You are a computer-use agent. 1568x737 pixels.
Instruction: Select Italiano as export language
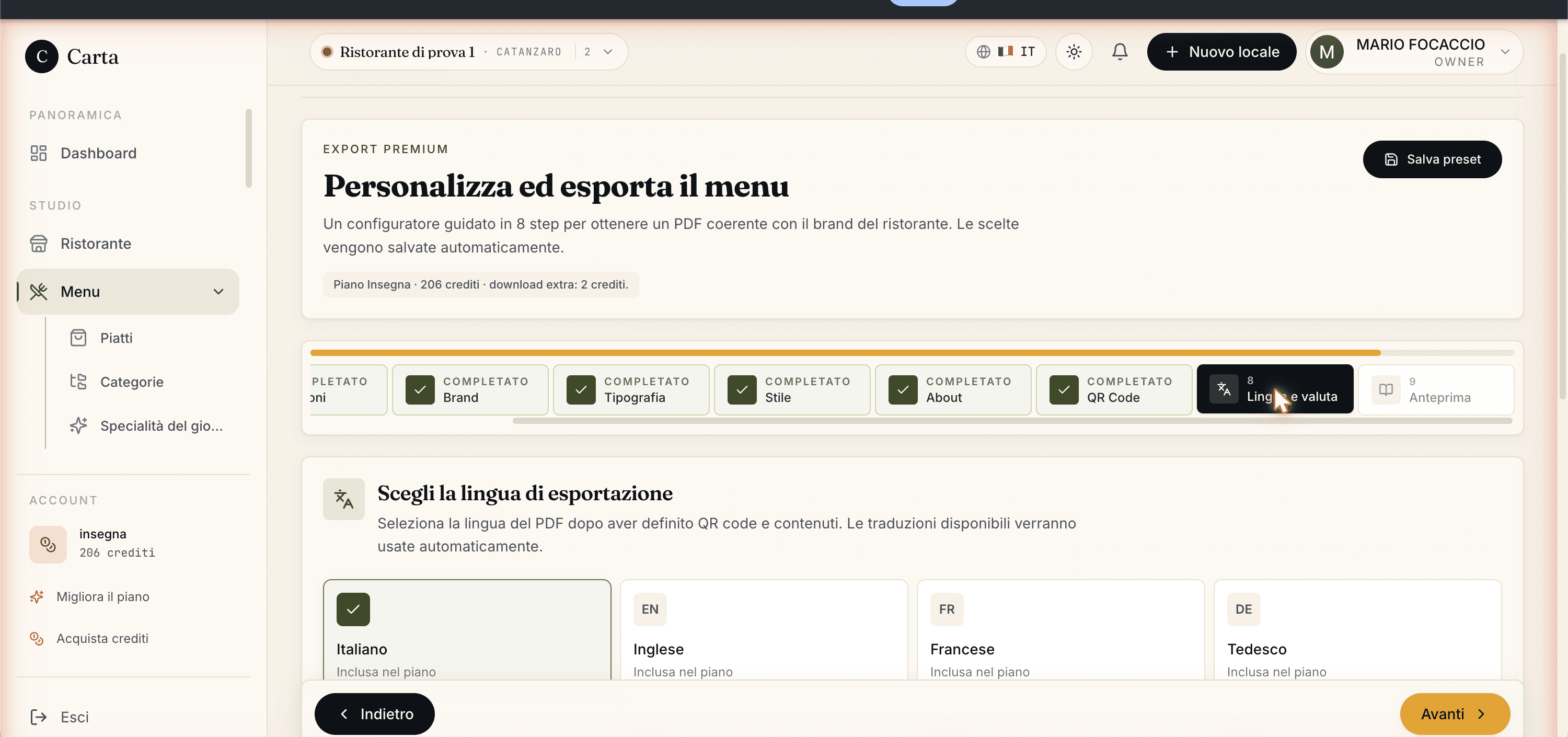pyautogui.click(x=467, y=629)
